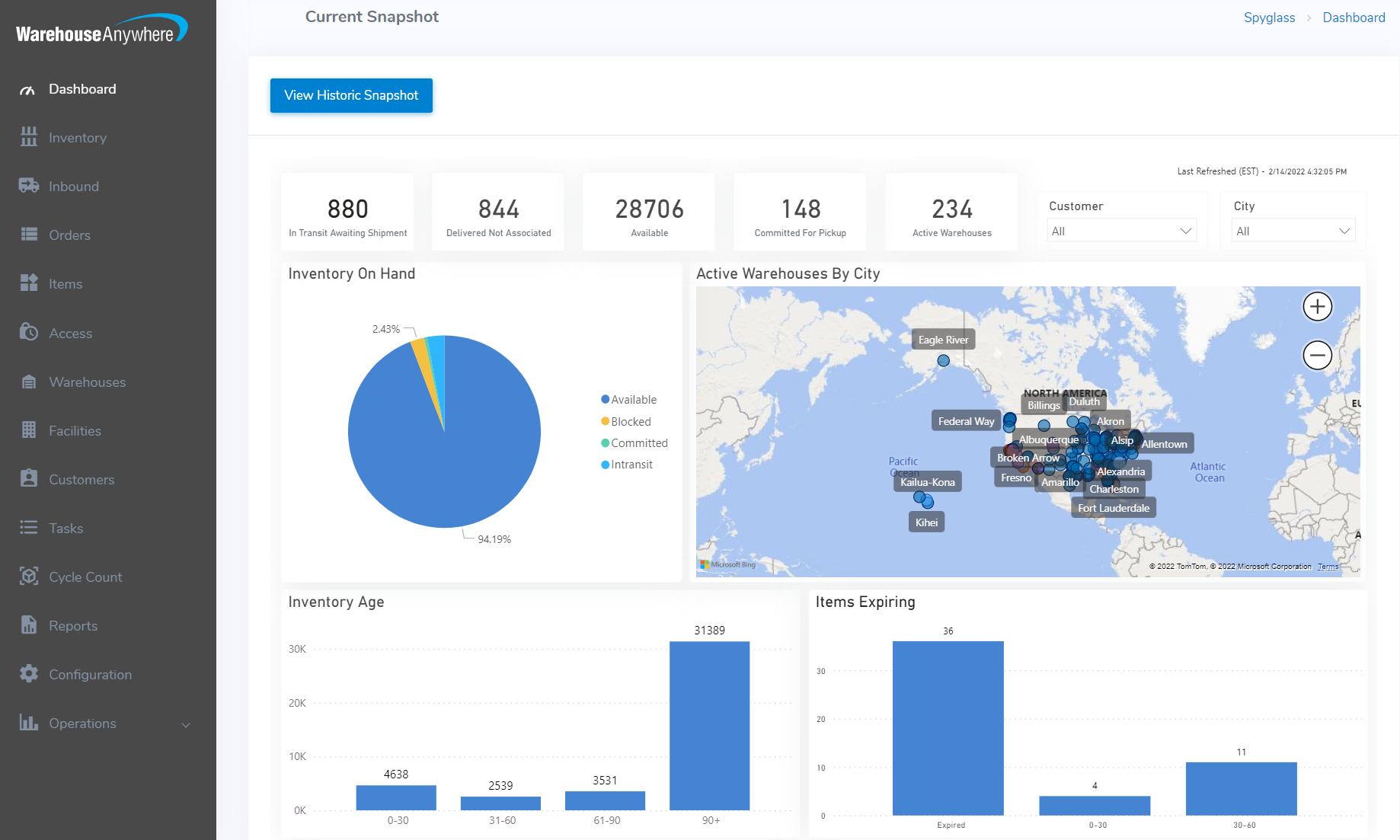The image size is (1400, 840).
Task: Click the View Historic Snapshot button
Action: click(350, 95)
